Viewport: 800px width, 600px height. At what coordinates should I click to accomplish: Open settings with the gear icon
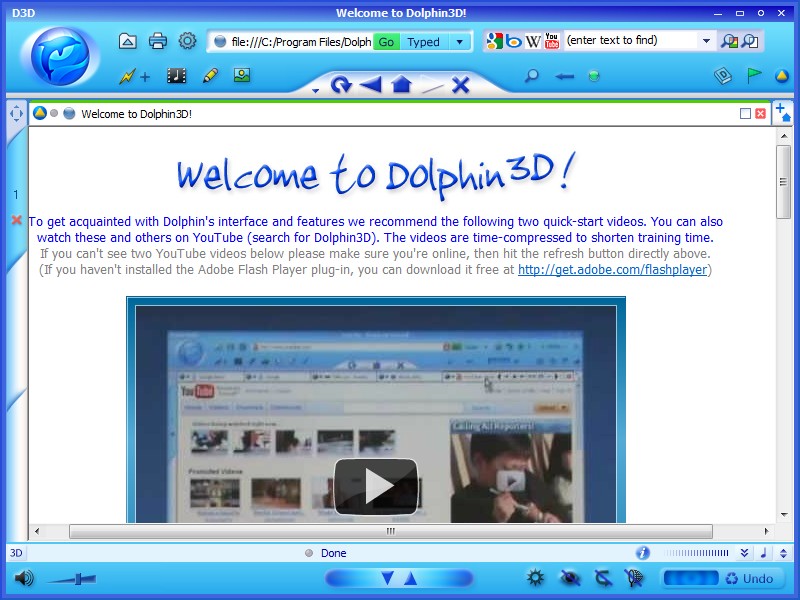coord(187,41)
